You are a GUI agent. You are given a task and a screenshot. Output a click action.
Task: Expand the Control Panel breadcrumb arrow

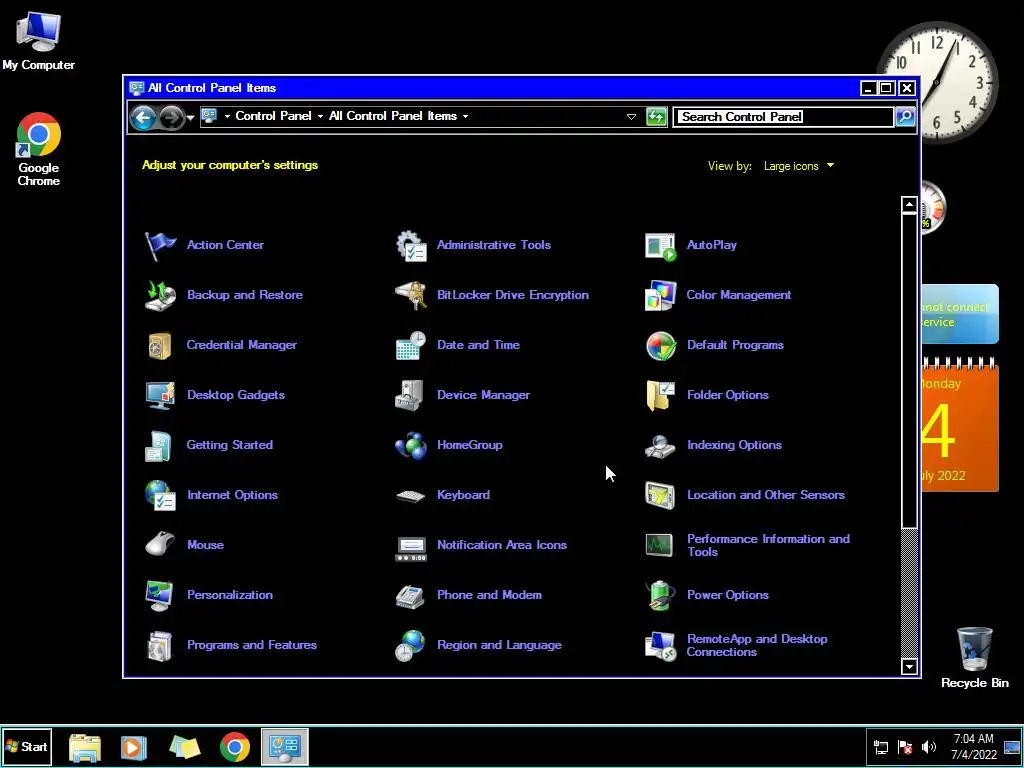pos(320,116)
